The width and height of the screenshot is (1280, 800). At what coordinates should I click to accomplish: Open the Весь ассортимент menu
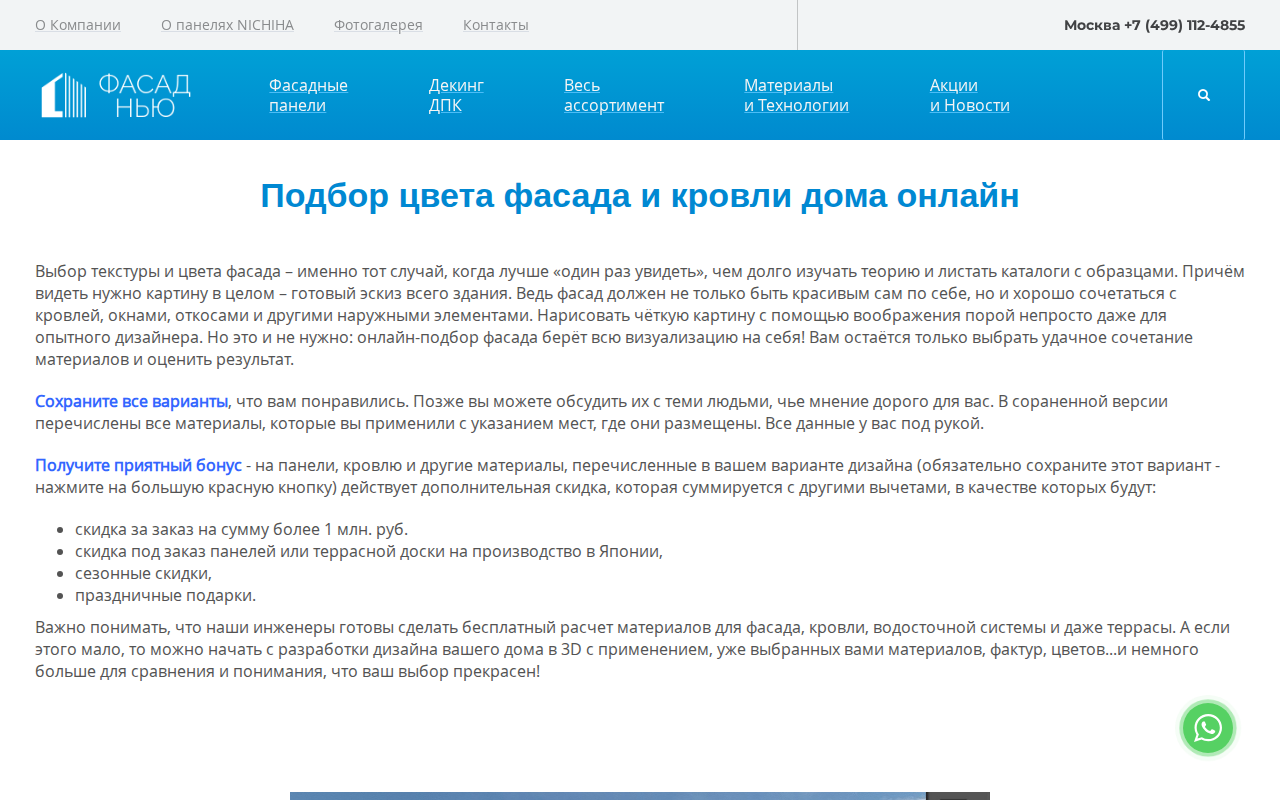point(614,95)
